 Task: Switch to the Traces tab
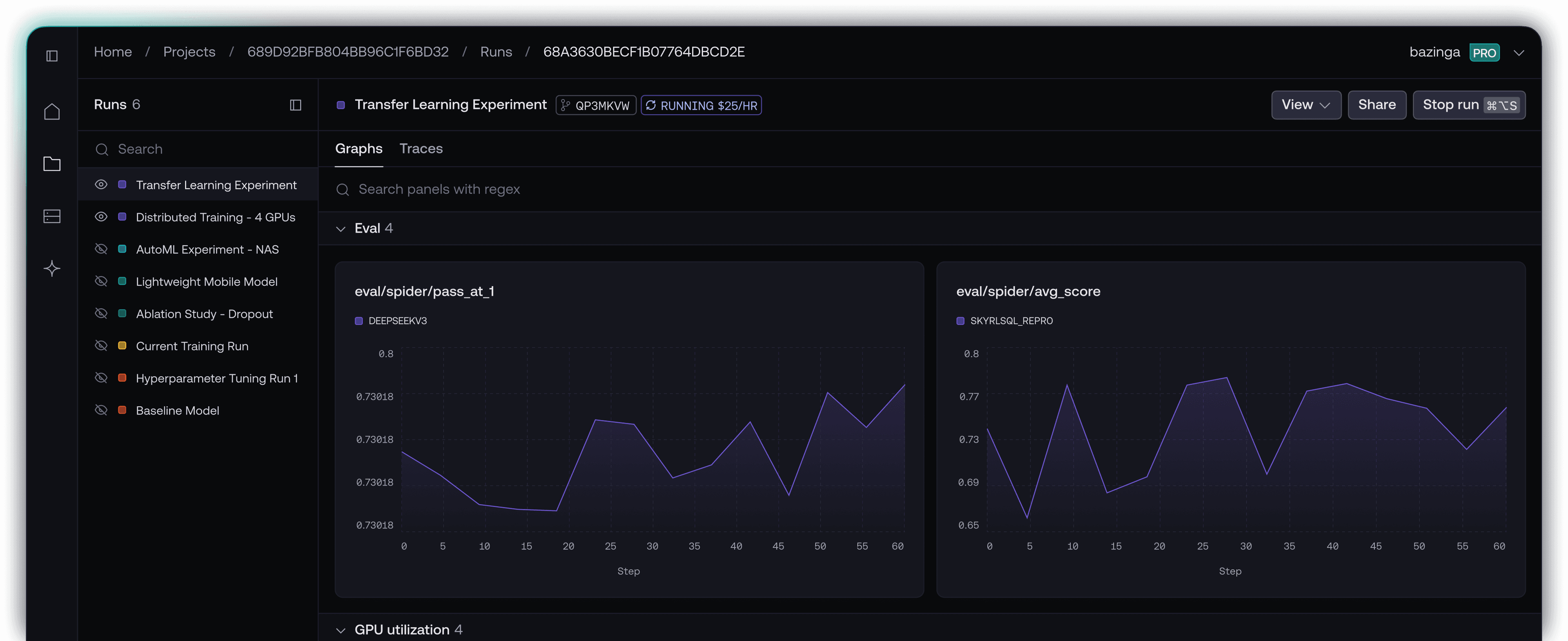tap(421, 149)
